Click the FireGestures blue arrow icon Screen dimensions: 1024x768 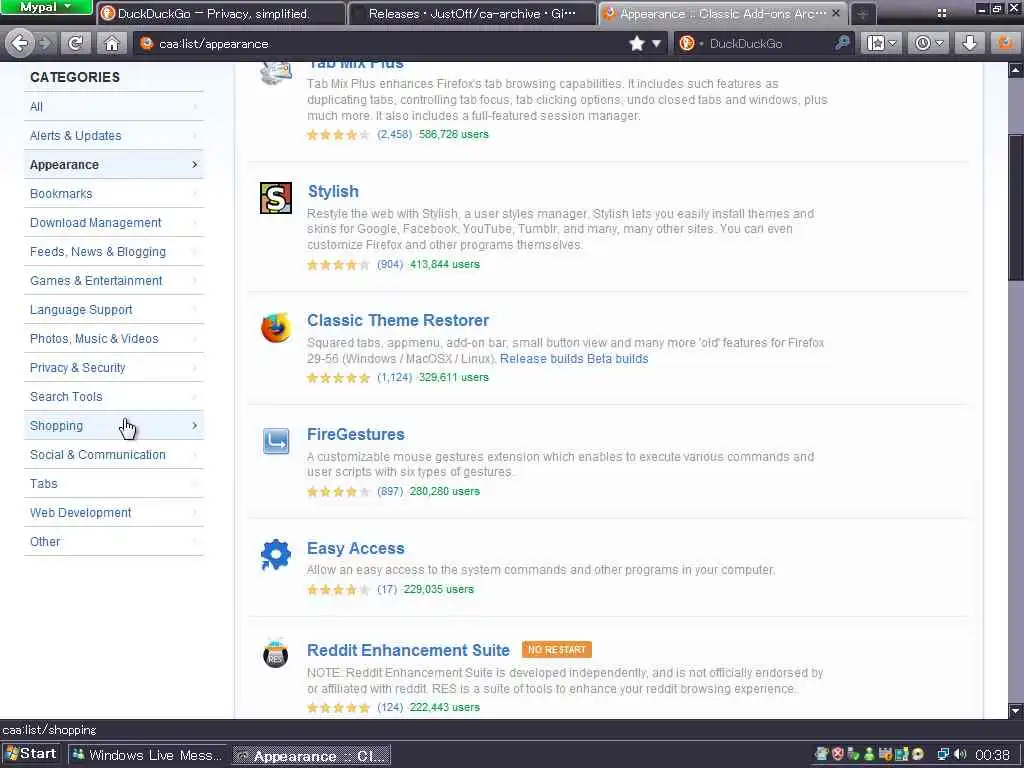[276, 441]
